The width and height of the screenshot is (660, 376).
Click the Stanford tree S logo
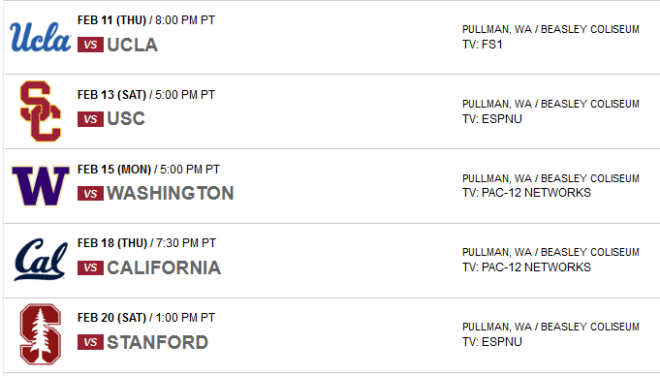coord(40,334)
